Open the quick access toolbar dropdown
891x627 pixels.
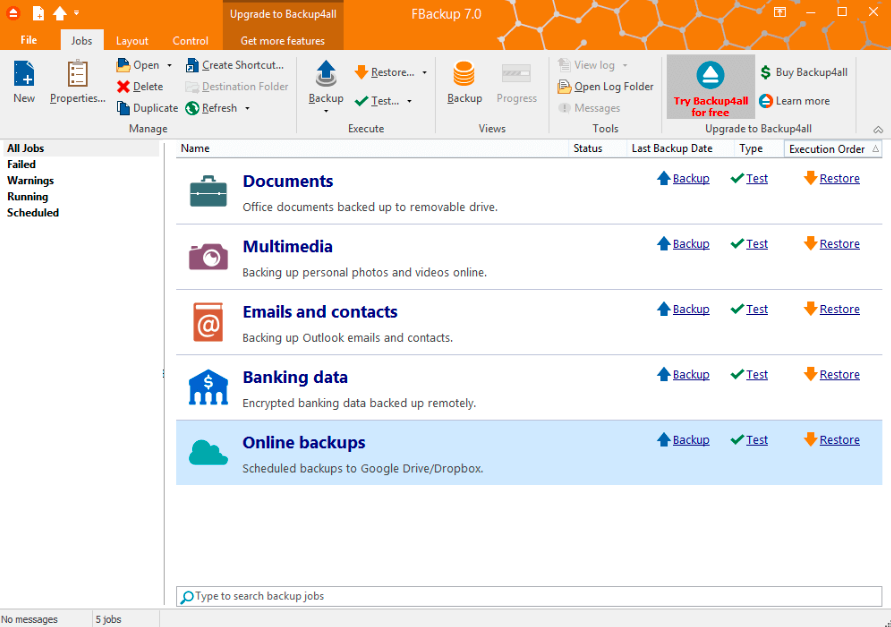[x=76, y=13]
